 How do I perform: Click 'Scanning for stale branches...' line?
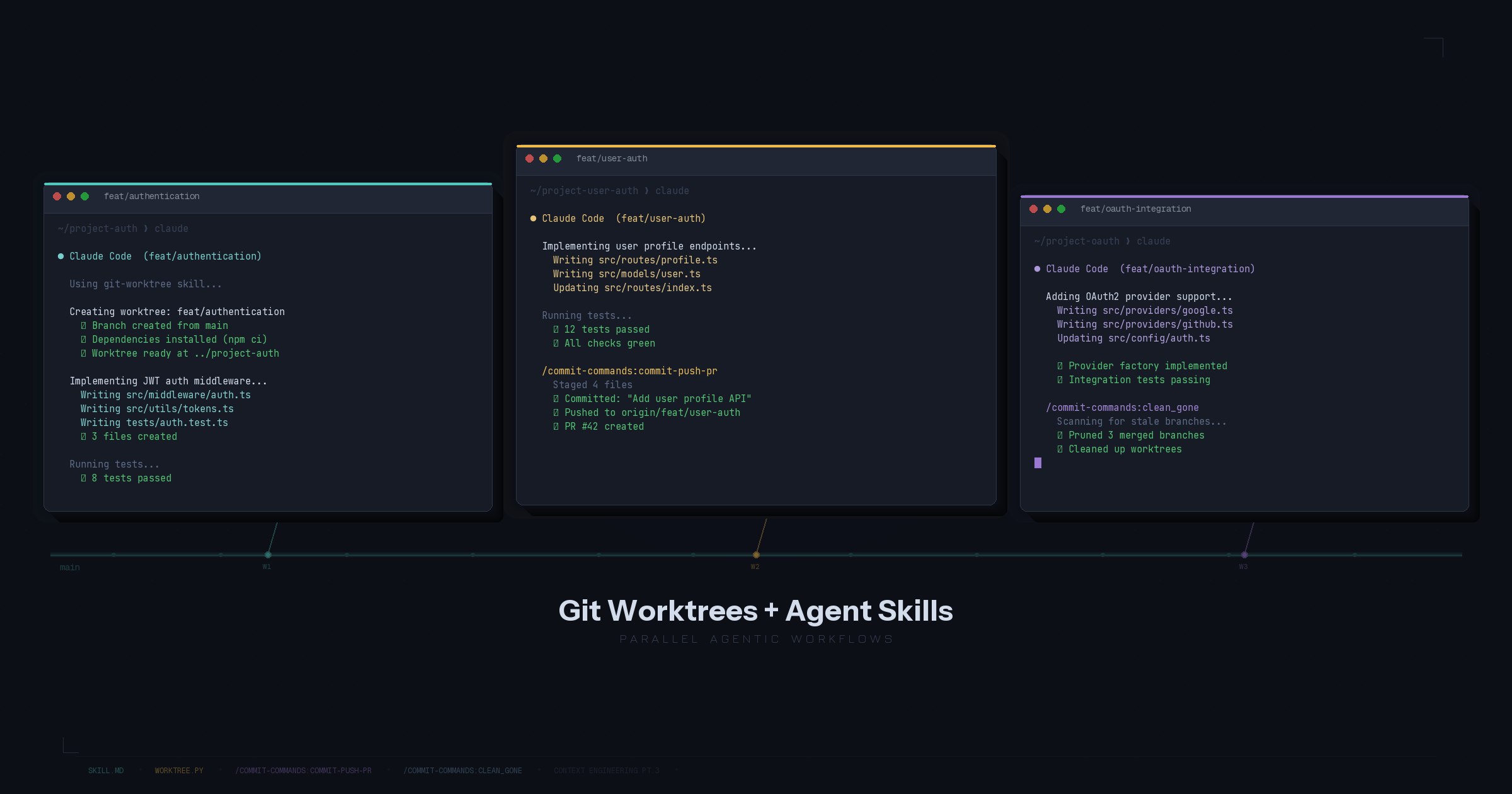click(x=1142, y=422)
